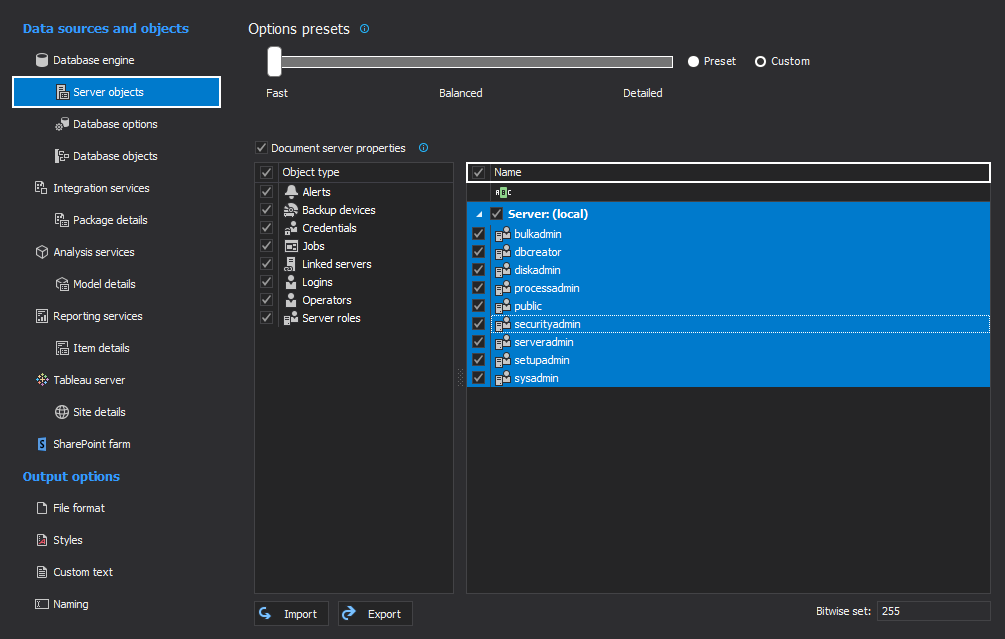
Task: Click the info icon beside Options presets
Action: coord(364,29)
